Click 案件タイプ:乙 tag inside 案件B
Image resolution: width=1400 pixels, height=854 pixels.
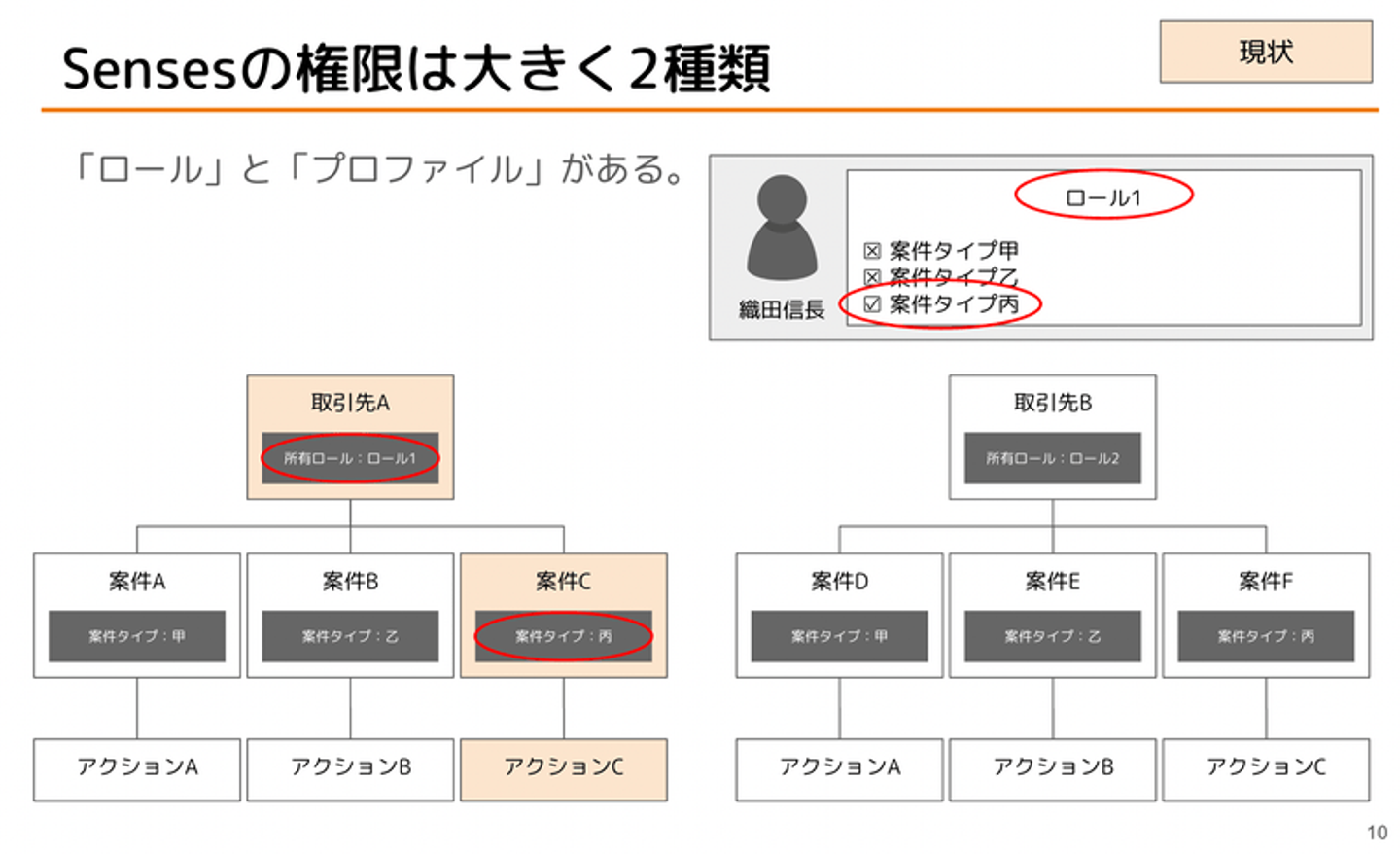click(x=350, y=636)
